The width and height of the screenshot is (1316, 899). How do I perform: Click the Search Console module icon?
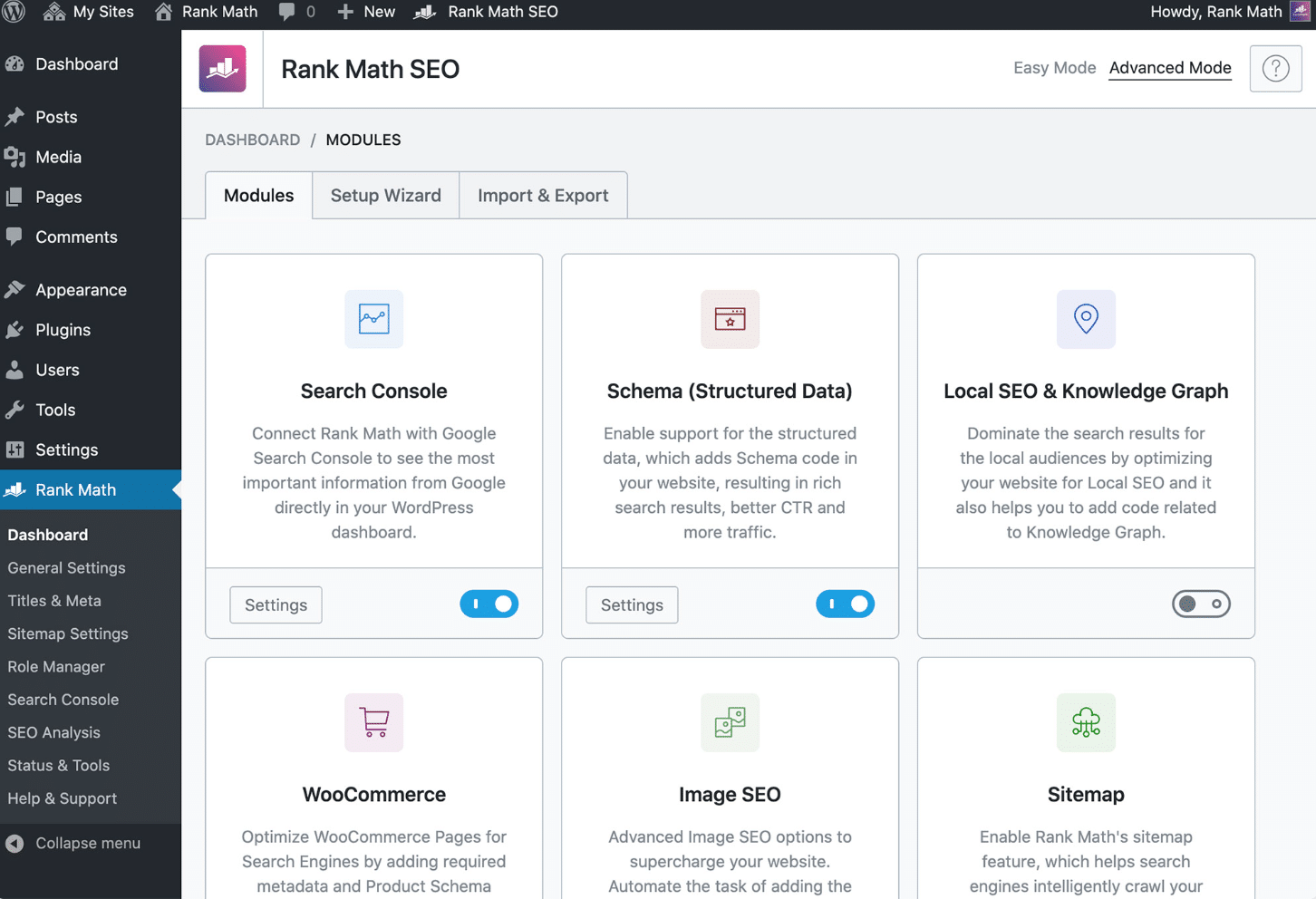point(373,319)
